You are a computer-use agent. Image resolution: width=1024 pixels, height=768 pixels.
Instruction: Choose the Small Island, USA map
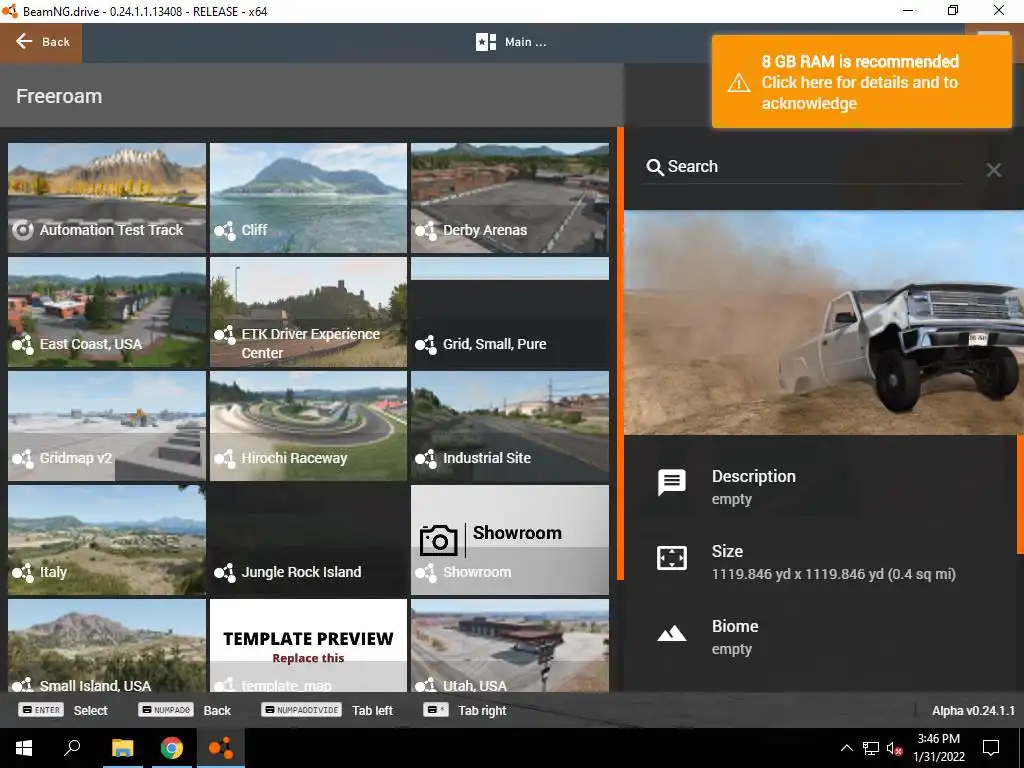tap(107, 645)
